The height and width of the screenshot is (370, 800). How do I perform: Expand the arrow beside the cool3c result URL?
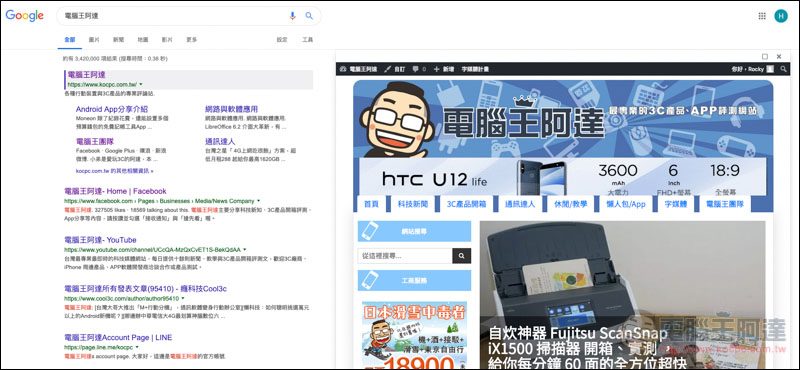click(183, 299)
